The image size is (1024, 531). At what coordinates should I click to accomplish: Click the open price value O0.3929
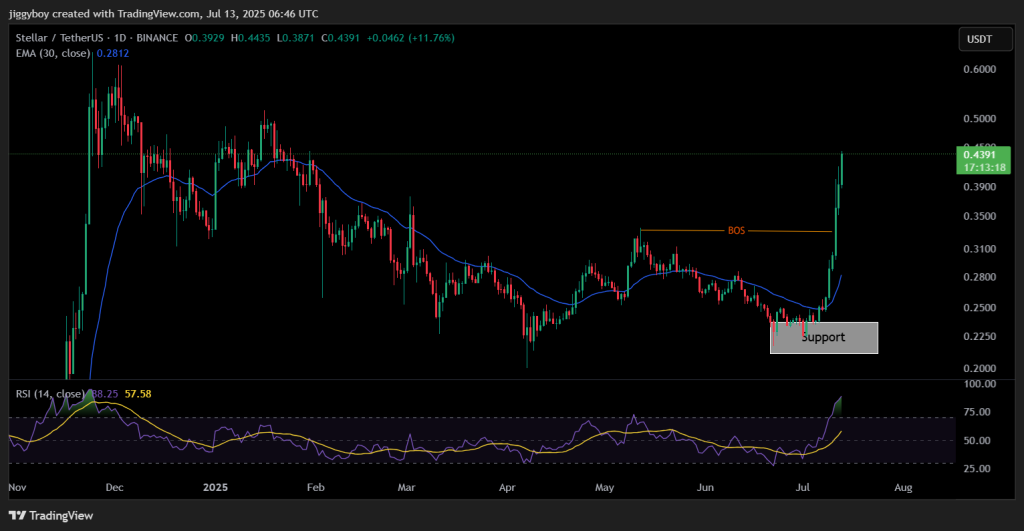pos(204,38)
